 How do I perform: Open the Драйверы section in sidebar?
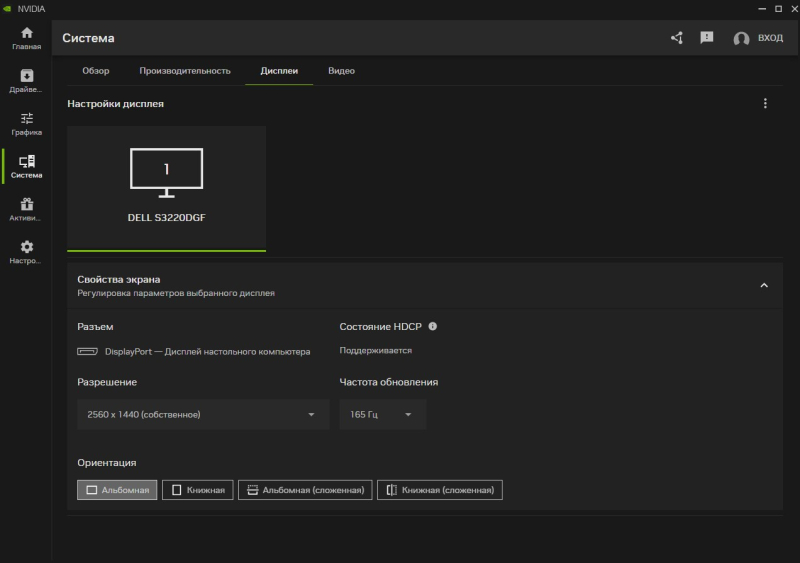pos(26,81)
